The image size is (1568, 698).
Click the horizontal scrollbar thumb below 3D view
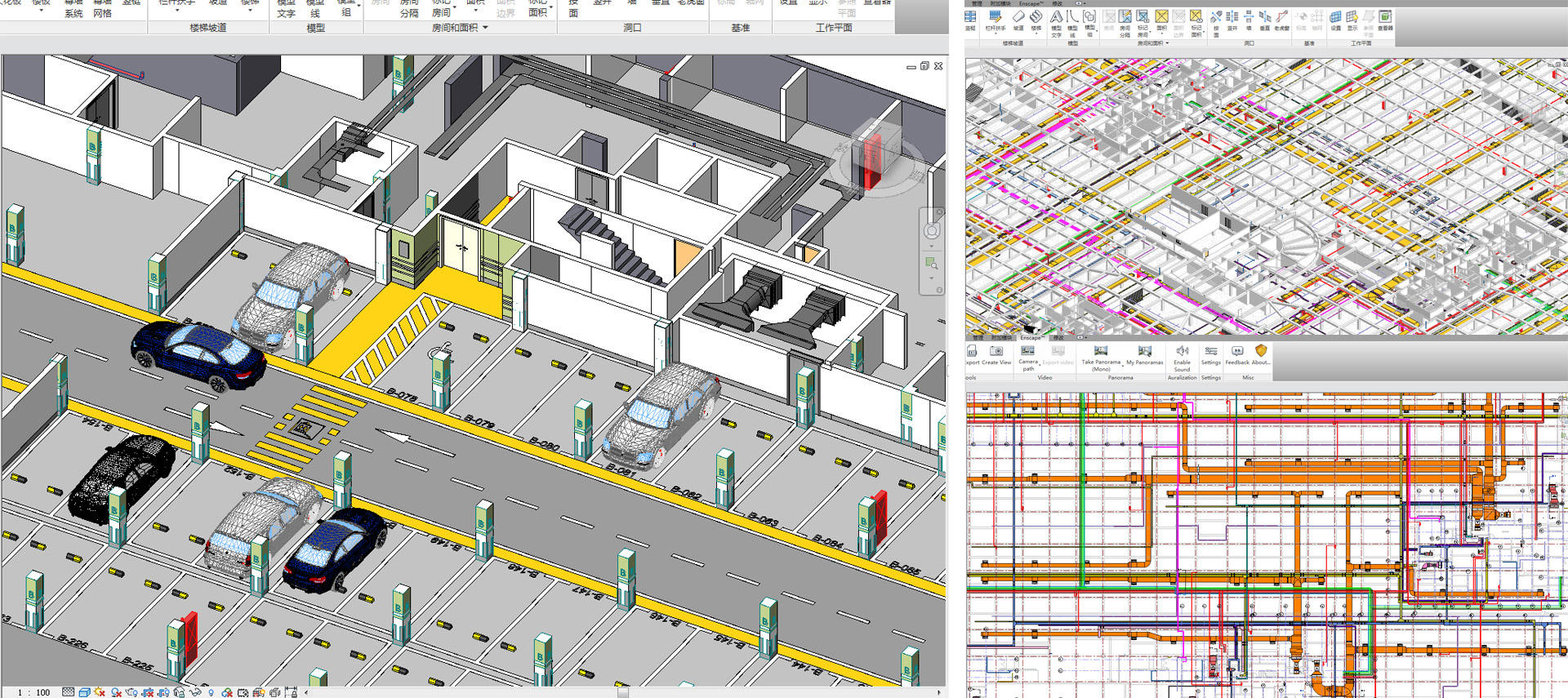(623, 692)
